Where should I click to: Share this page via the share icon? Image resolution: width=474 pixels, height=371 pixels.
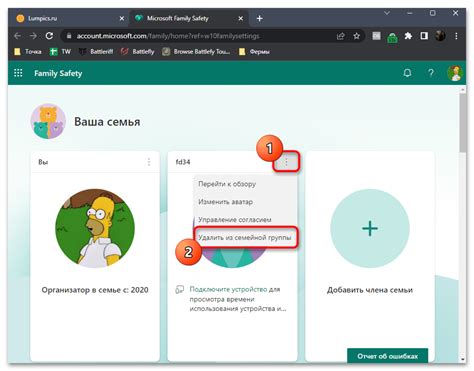[x=340, y=36]
